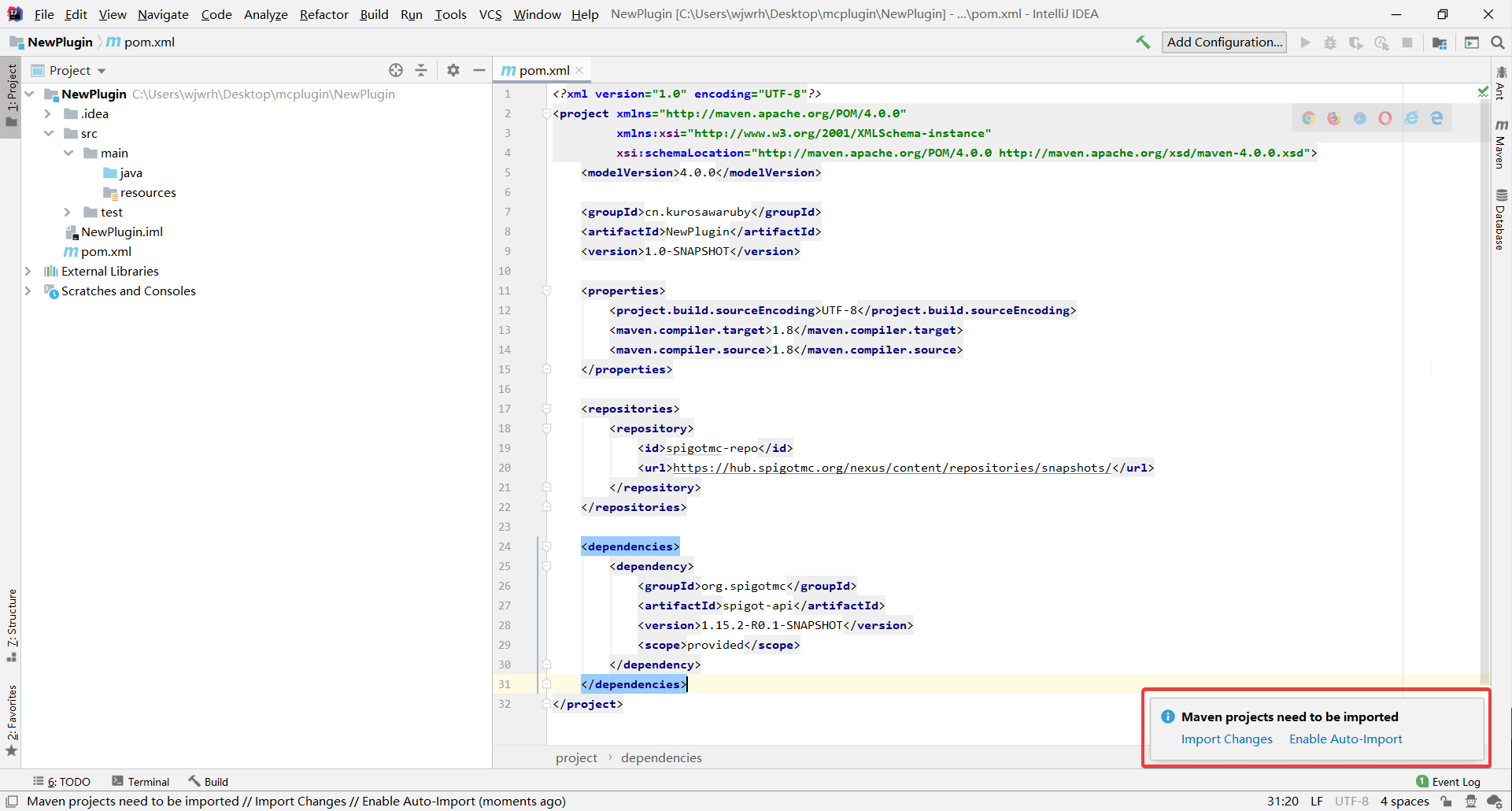Click the Debug bug icon in toolbar
1512x811 pixels.
point(1330,43)
